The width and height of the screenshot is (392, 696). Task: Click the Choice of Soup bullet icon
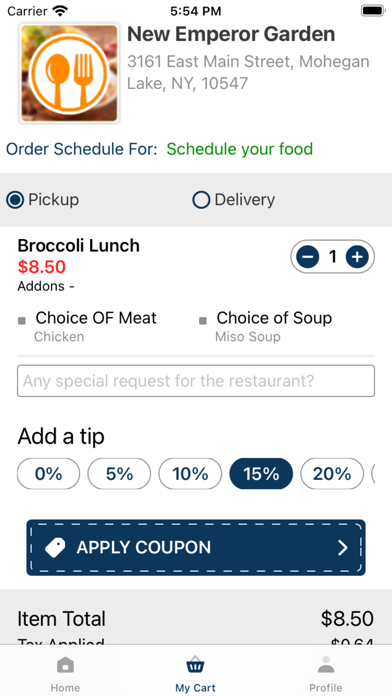[x=202, y=320]
